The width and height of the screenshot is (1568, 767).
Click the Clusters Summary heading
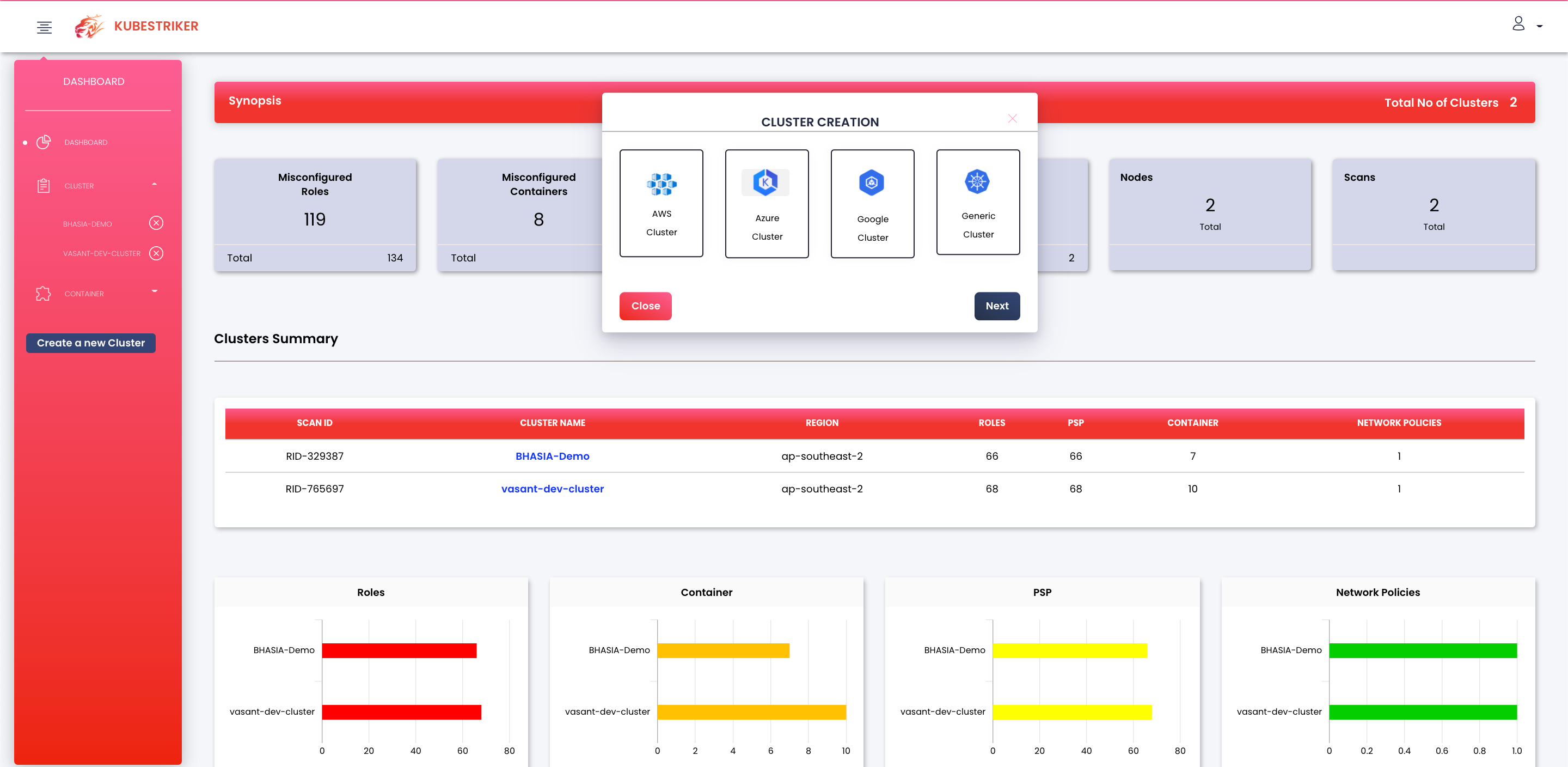pos(275,339)
